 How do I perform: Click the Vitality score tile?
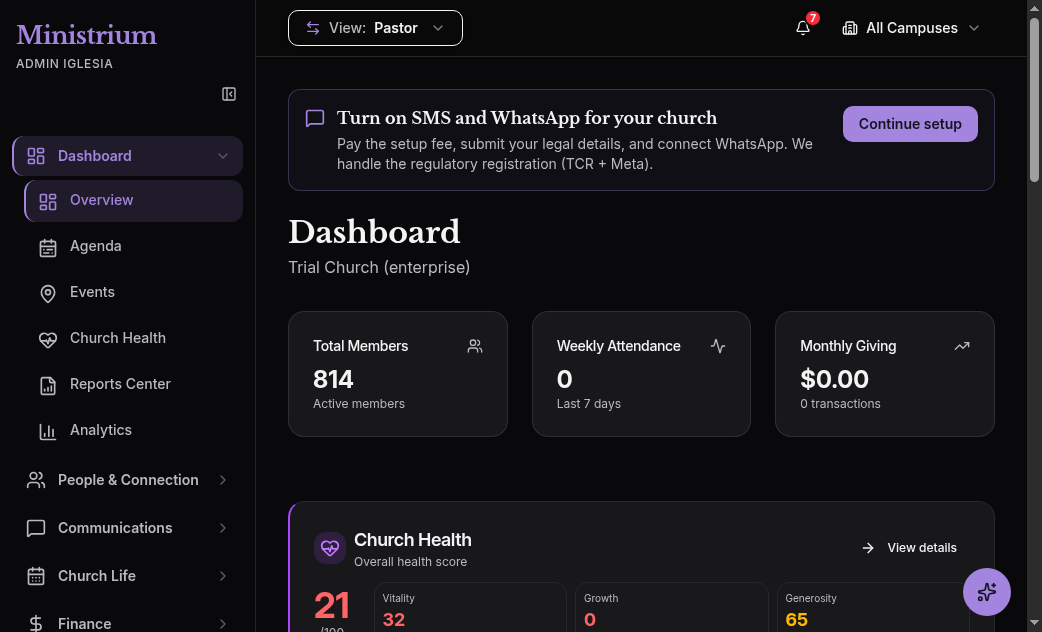[470, 607]
